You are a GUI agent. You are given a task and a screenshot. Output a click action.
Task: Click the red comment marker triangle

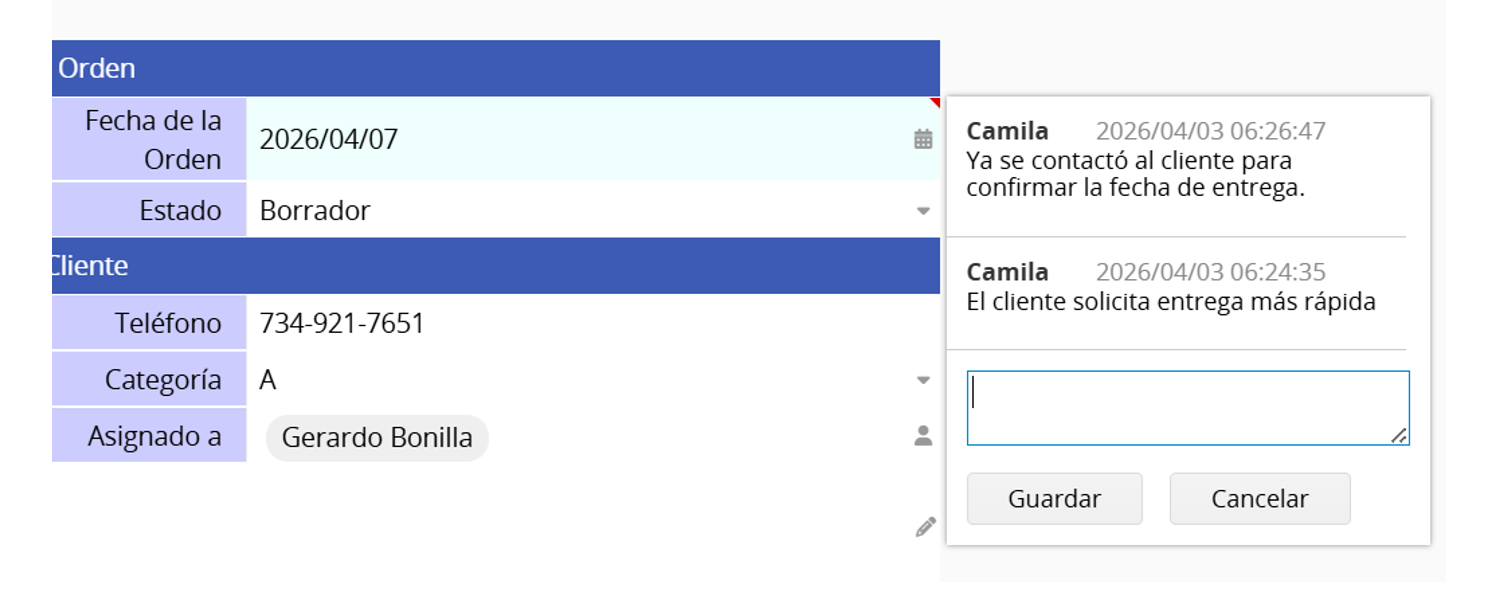(935, 102)
